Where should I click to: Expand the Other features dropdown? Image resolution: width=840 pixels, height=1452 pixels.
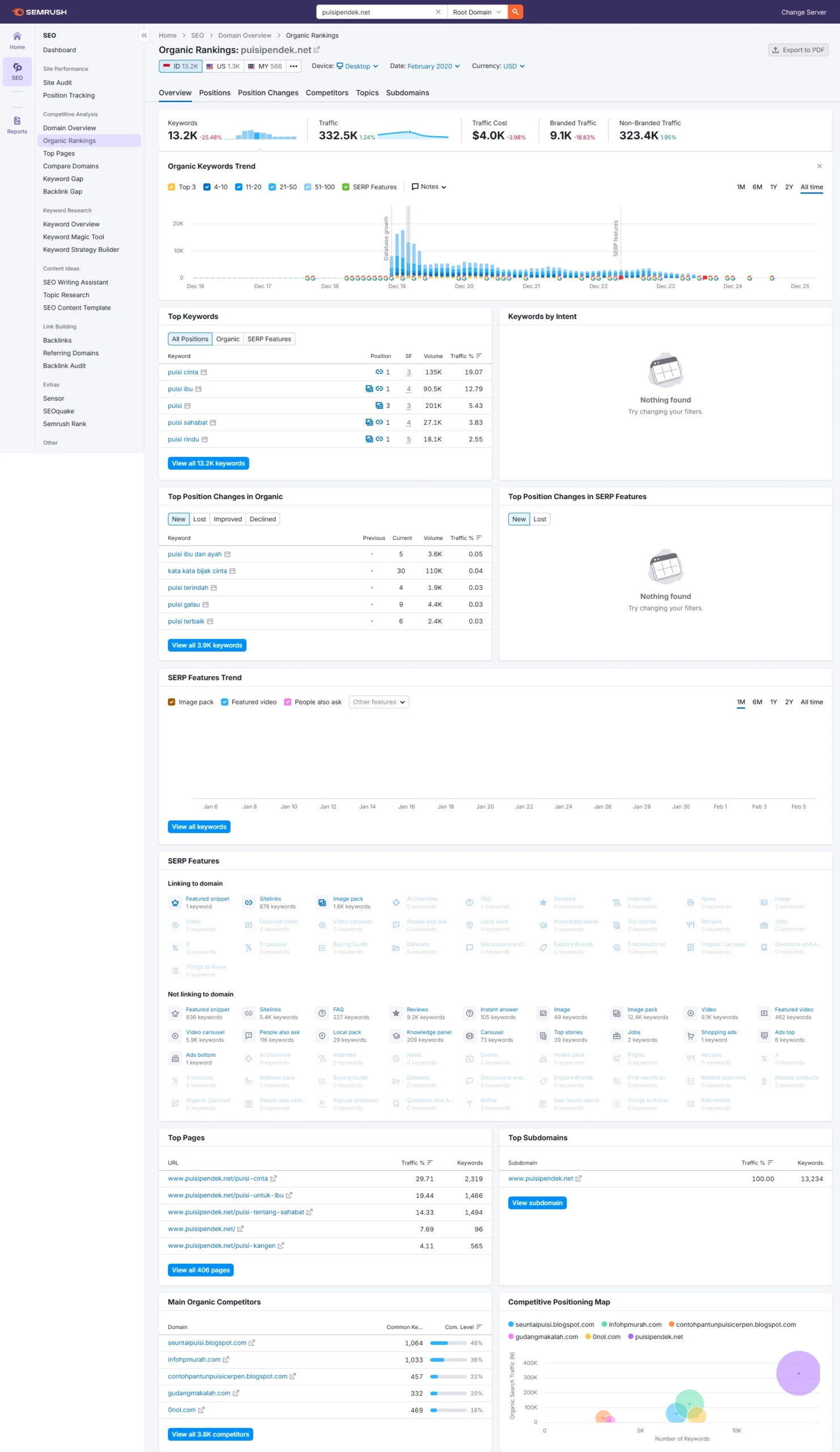pyautogui.click(x=378, y=702)
